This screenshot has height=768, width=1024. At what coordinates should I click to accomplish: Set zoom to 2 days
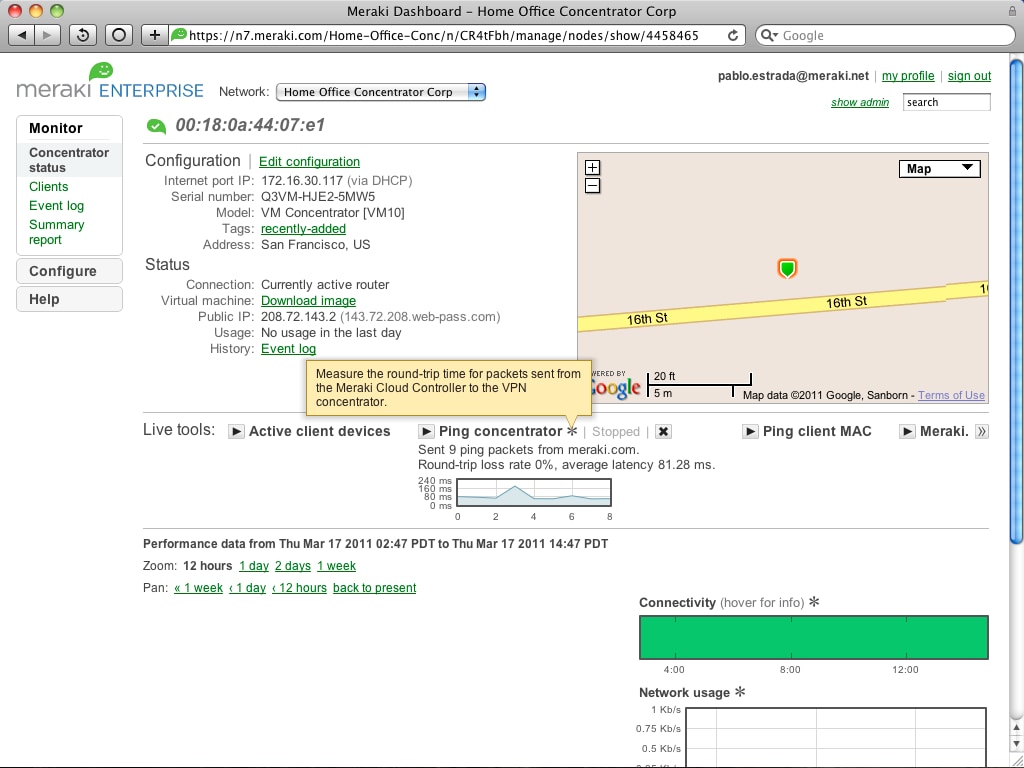pos(293,566)
